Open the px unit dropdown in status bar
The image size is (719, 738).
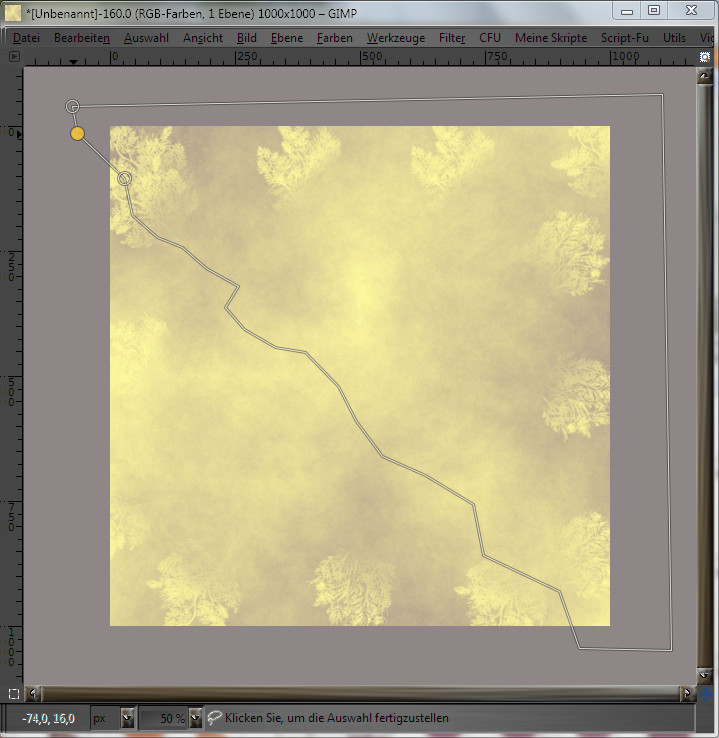[127, 718]
